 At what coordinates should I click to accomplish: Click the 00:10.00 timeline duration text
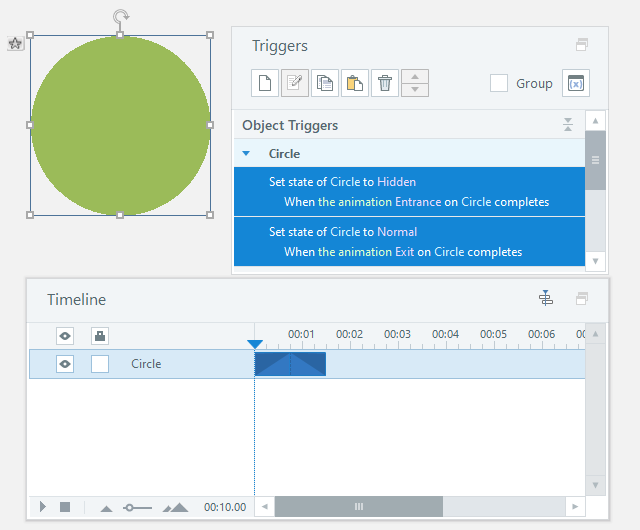225,507
